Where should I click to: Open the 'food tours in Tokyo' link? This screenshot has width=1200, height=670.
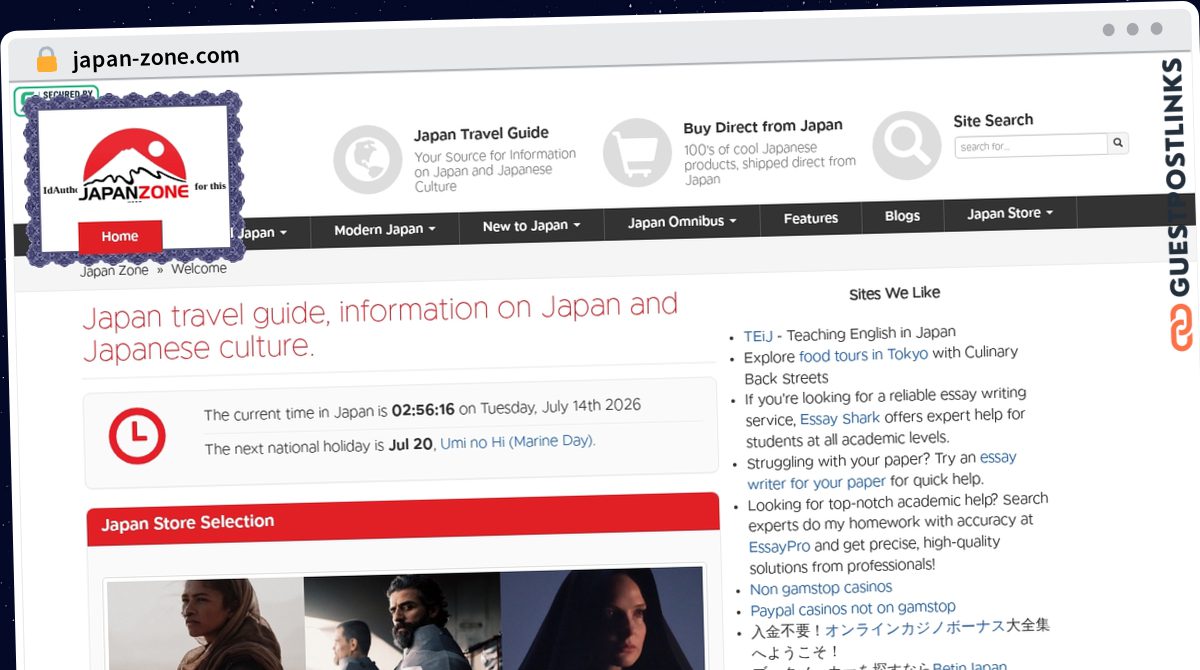point(863,354)
